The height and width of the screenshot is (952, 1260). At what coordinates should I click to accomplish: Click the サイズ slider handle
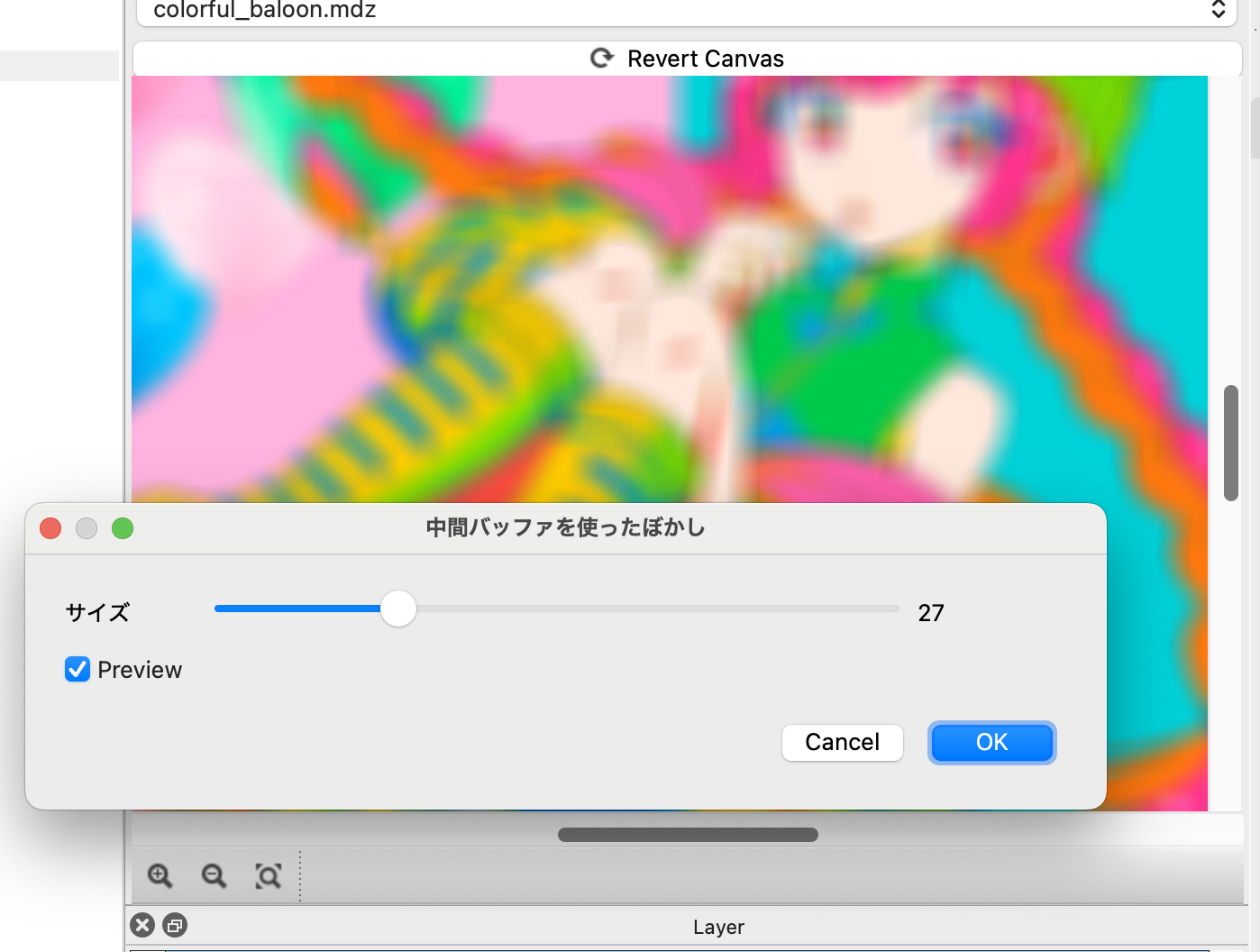[398, 609]
